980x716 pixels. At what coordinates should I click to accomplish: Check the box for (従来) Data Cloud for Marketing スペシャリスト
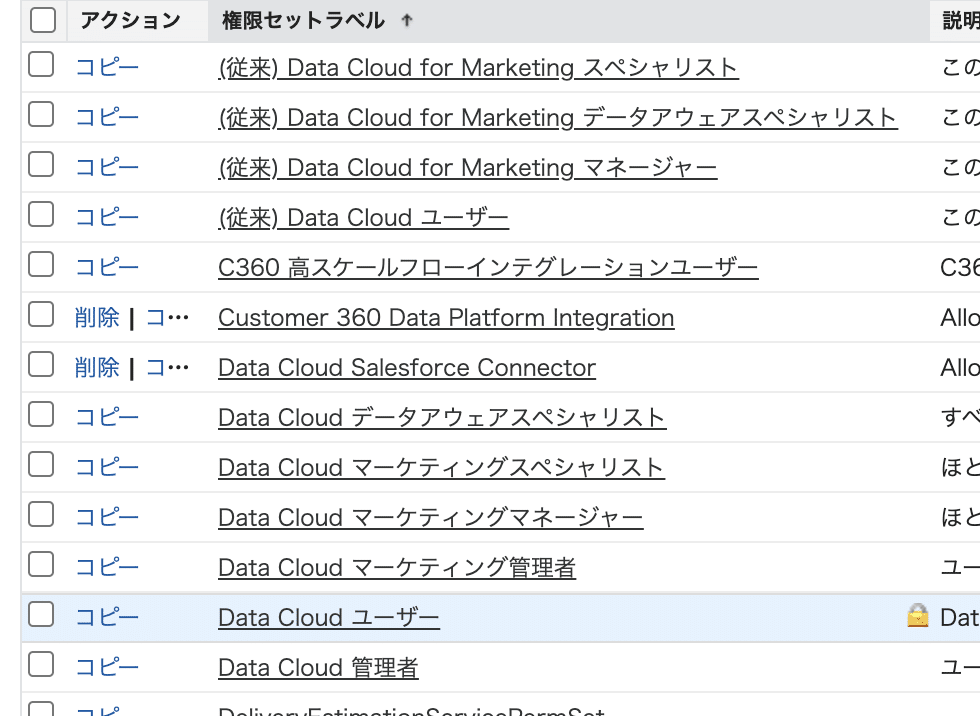[x=41, y=64]
